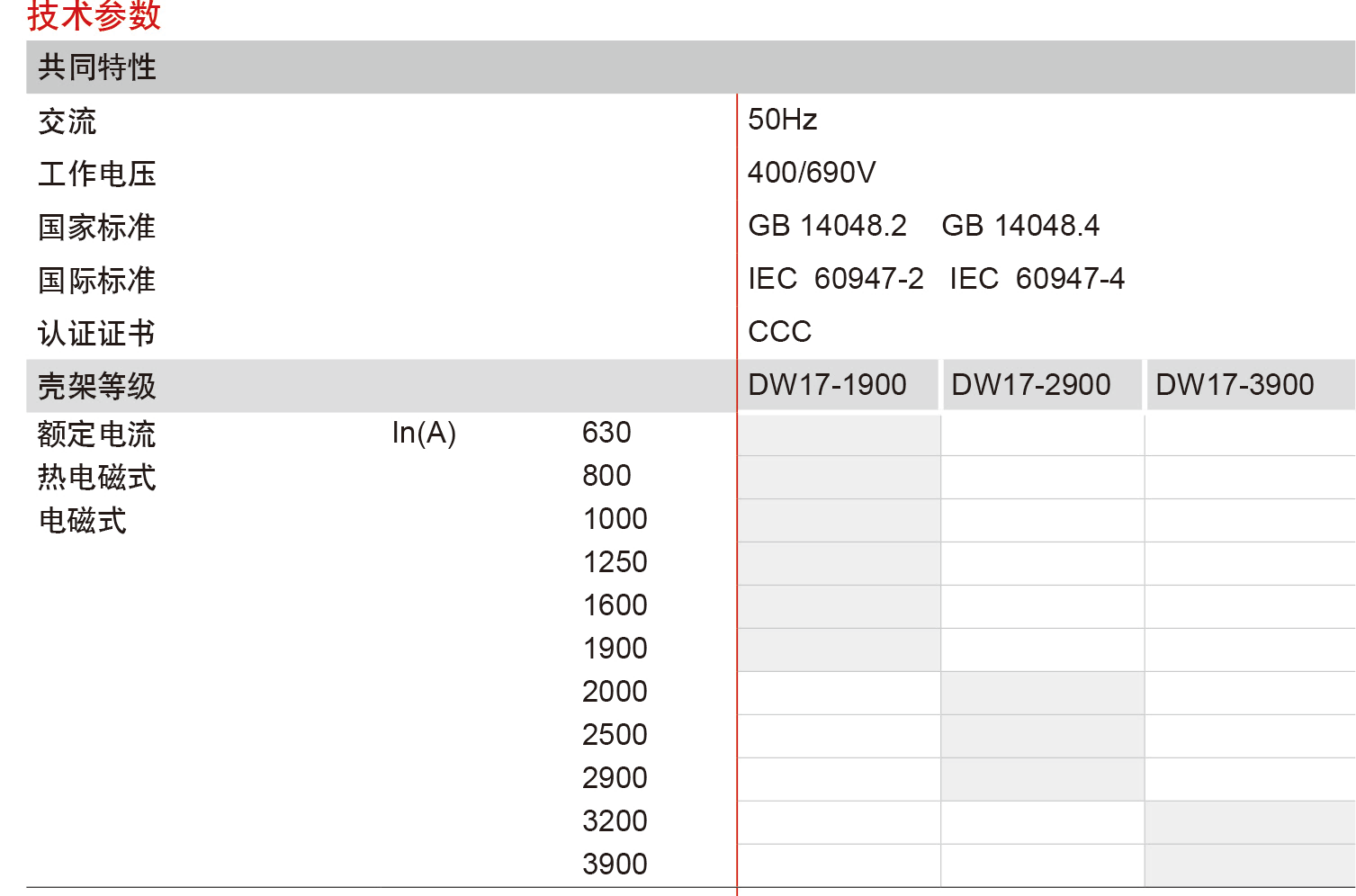Select IEC 60947-2 standard text

835,279
